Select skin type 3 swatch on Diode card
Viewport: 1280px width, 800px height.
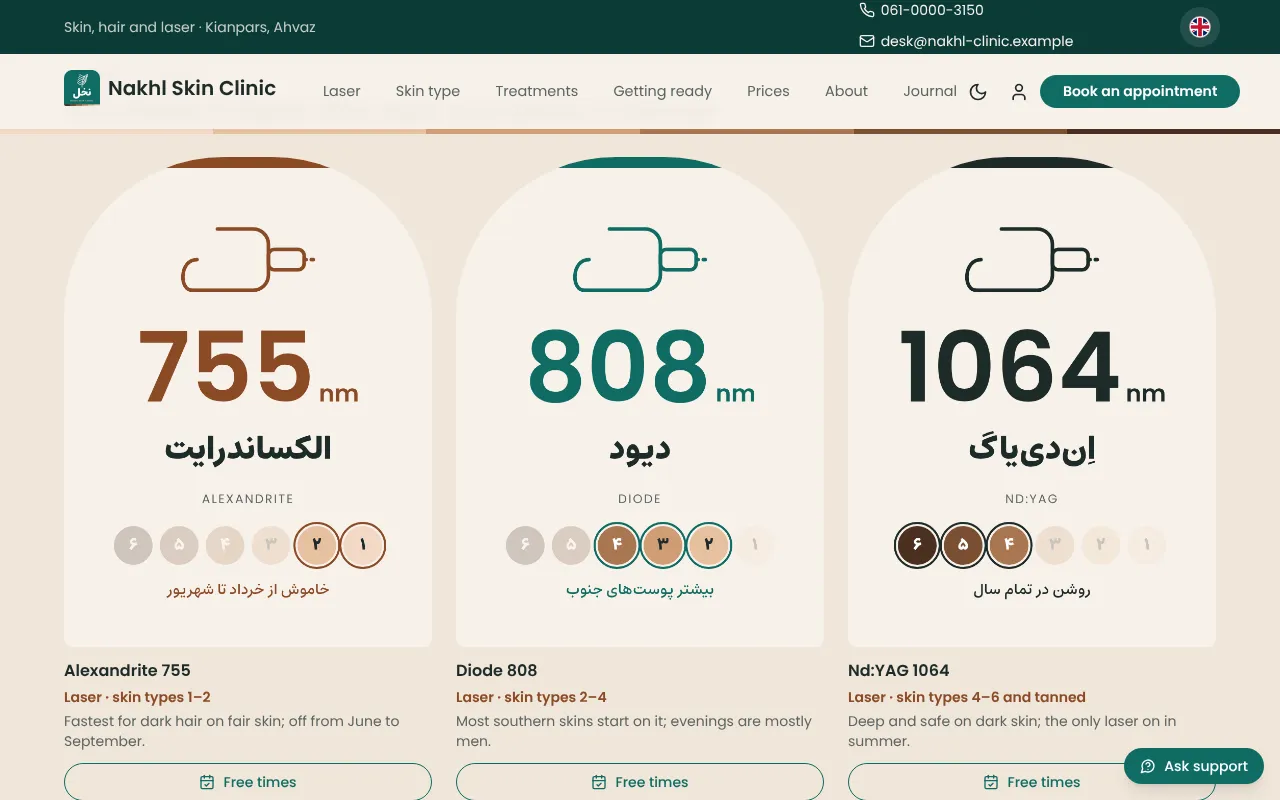coord(663,545)
